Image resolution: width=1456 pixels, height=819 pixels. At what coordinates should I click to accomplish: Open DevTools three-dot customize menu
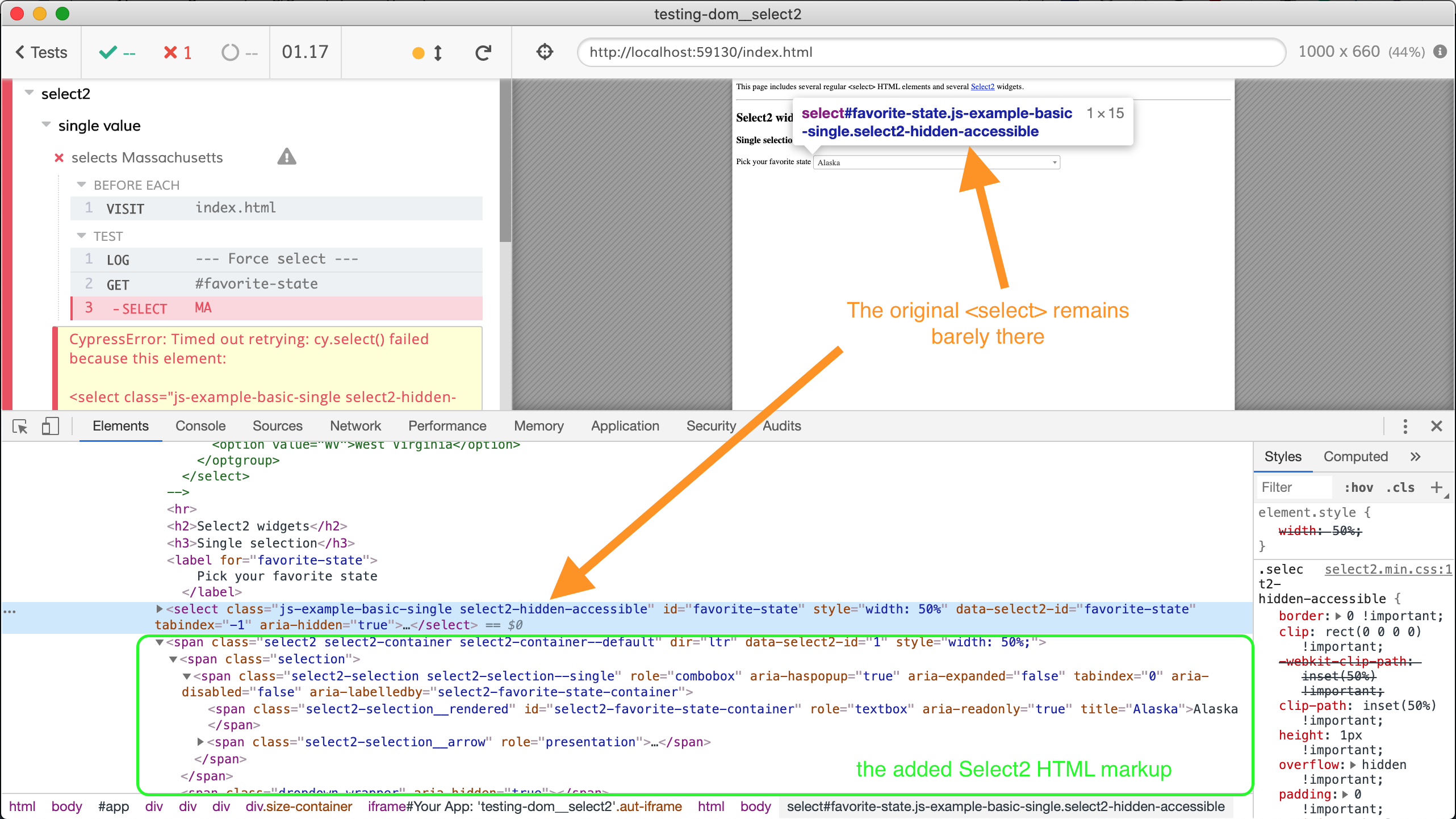pos(1405,426)
